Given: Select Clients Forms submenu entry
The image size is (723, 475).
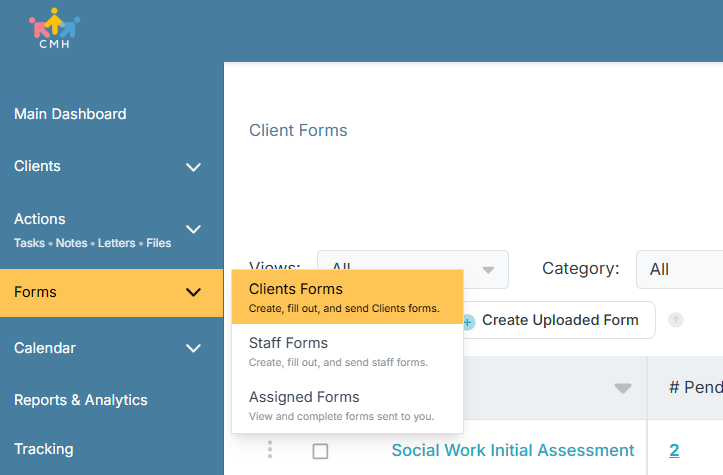Looking at the screenshot, I should (347, 297).
